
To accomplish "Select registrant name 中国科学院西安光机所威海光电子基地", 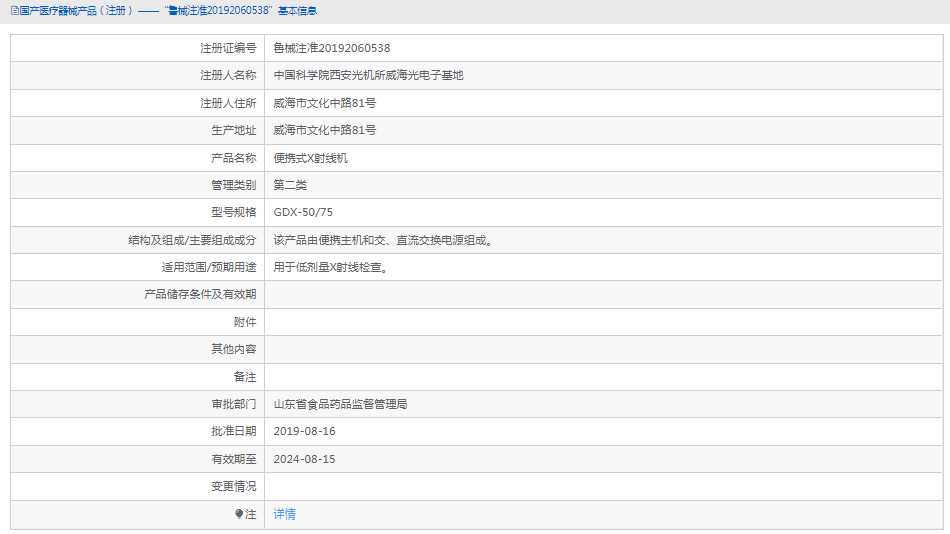I will pyautogui.click(x=368, y=75).
